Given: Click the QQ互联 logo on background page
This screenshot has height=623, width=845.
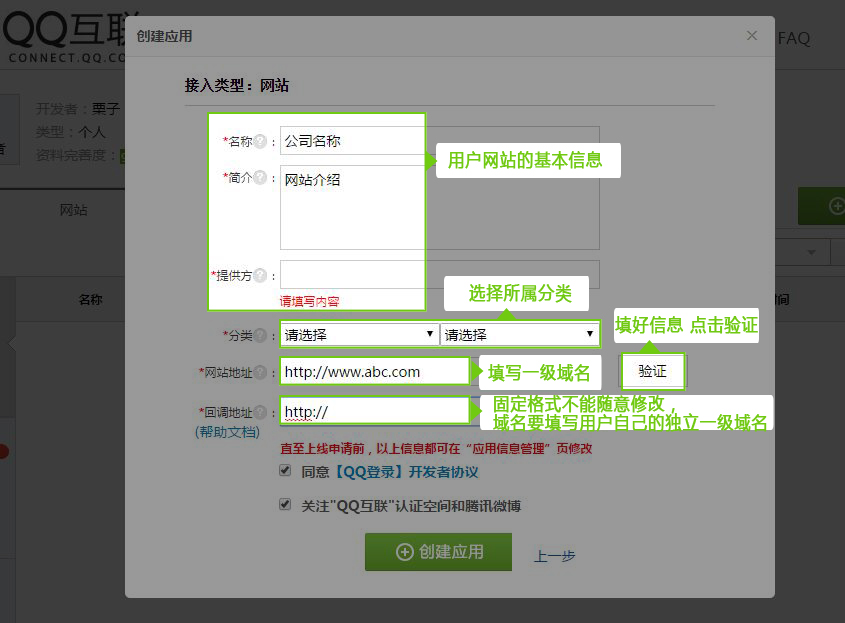Looking at the screenshot, I should point(65,37).
